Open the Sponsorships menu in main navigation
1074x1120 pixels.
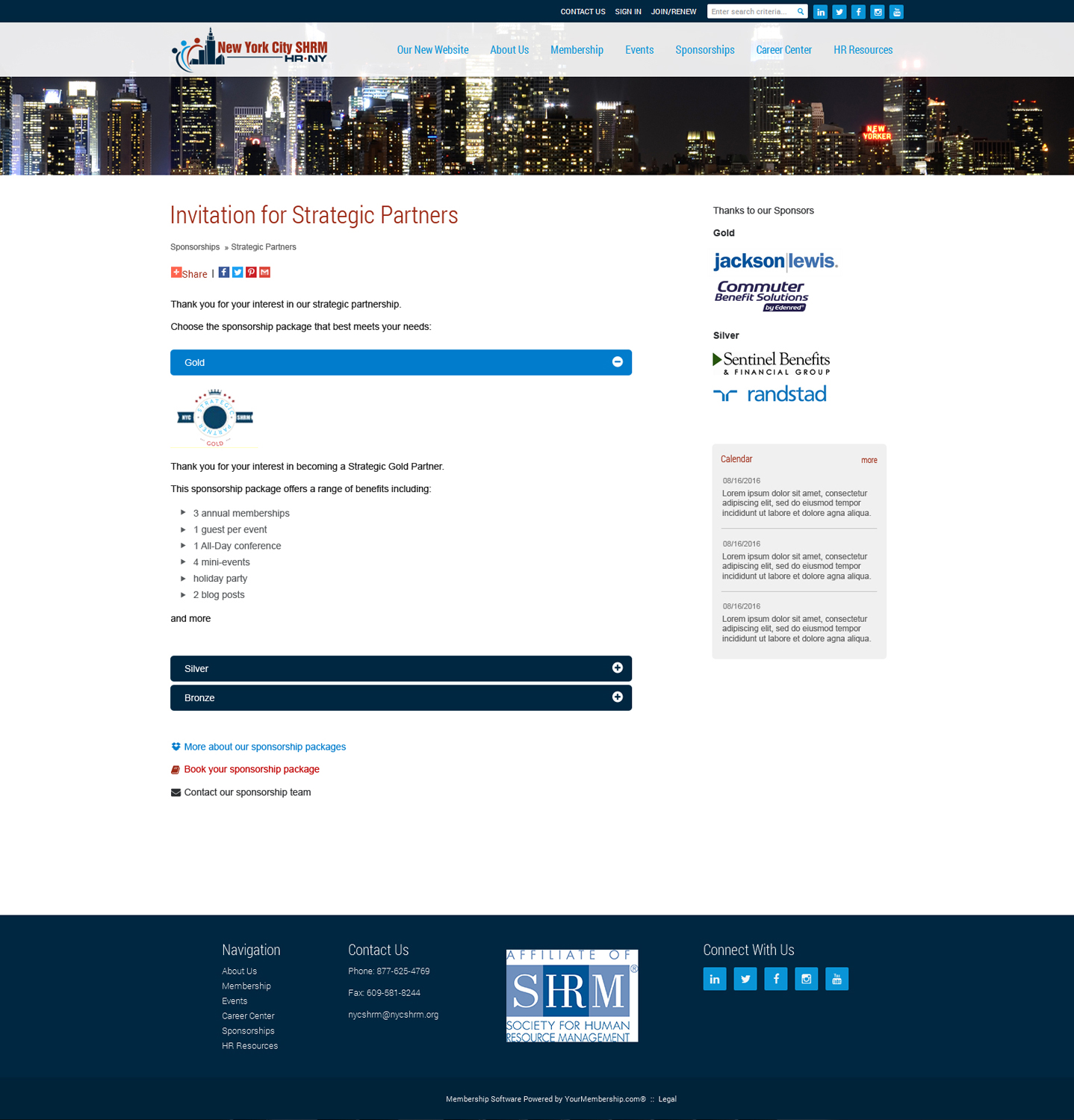(x=705, y=50)
